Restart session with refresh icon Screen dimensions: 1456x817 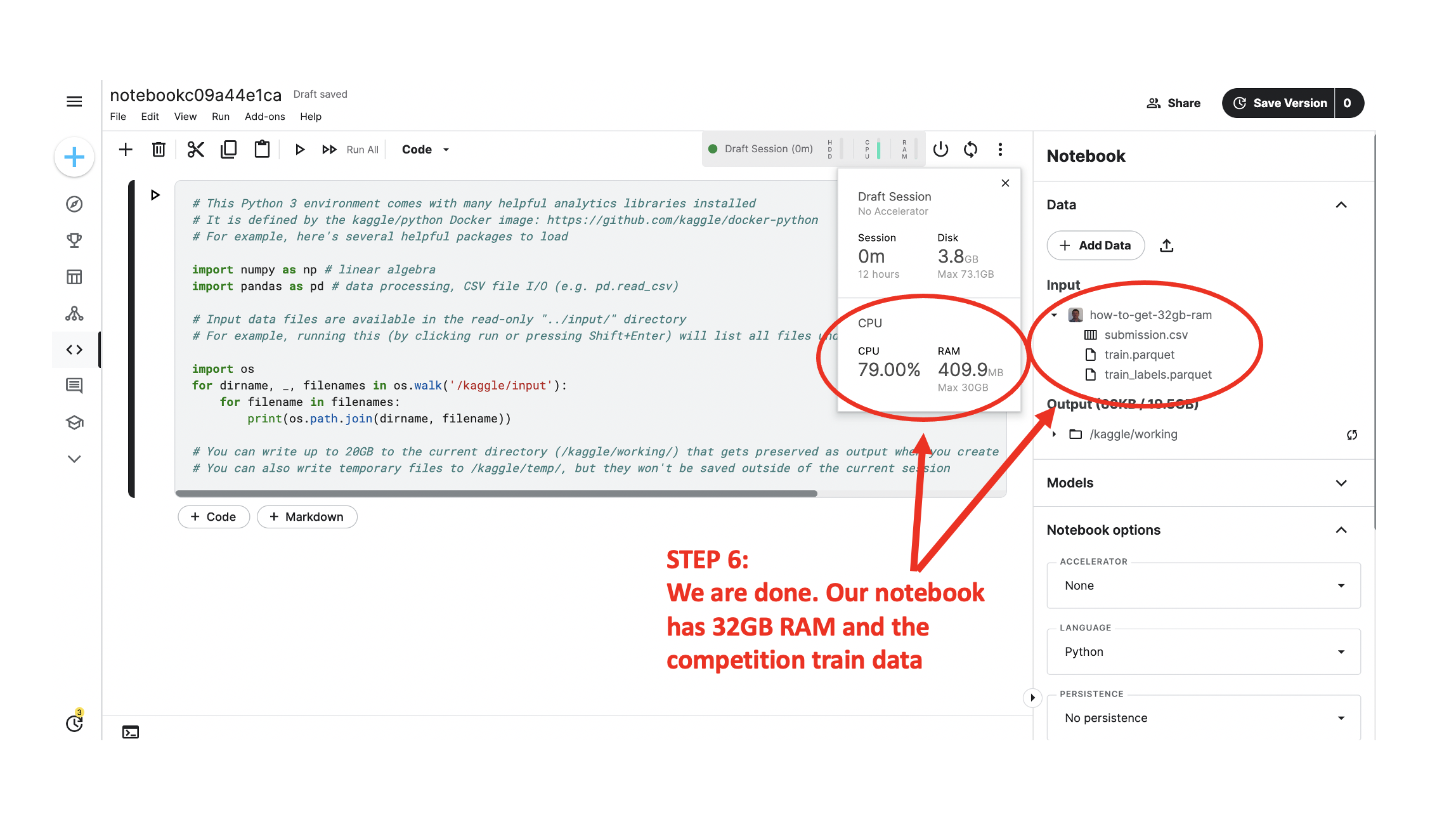pyautogui.click(x=970, y=150)
